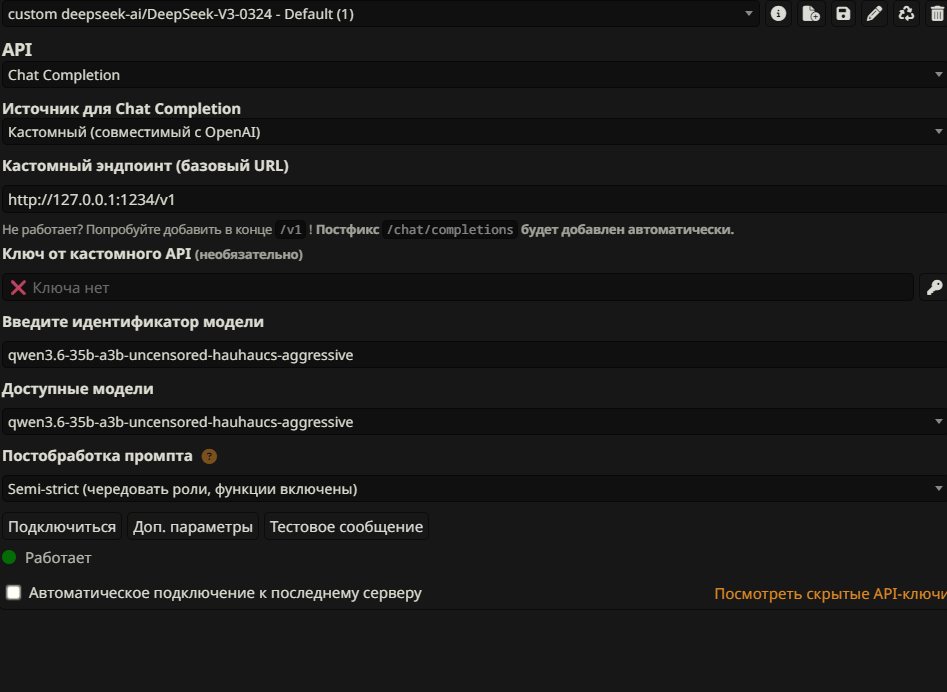Viewport: 947px width, 692px height.
Task: Save the connection profile with floppy icon
Action: [x=843, y=13]
